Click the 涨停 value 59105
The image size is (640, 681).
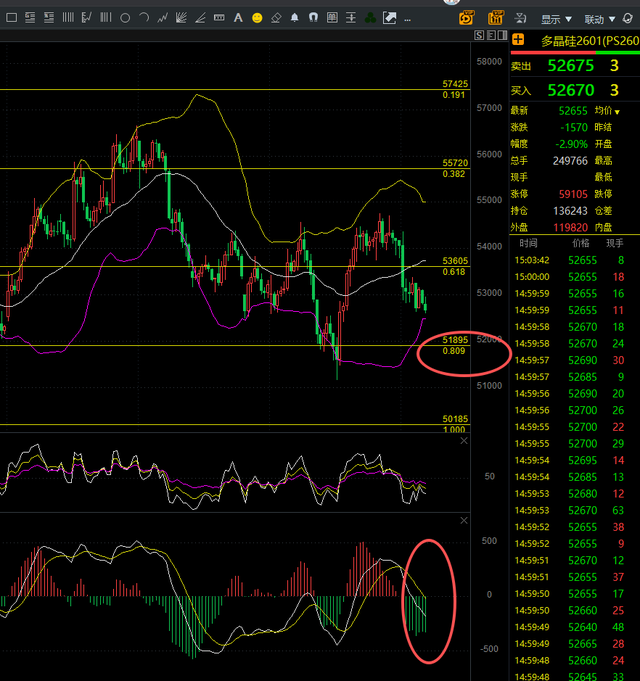pos(573,194)
